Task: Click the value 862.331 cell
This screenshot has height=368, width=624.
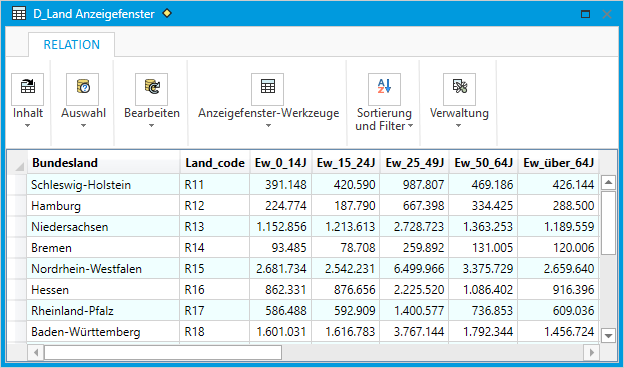Action: point(281,290)
